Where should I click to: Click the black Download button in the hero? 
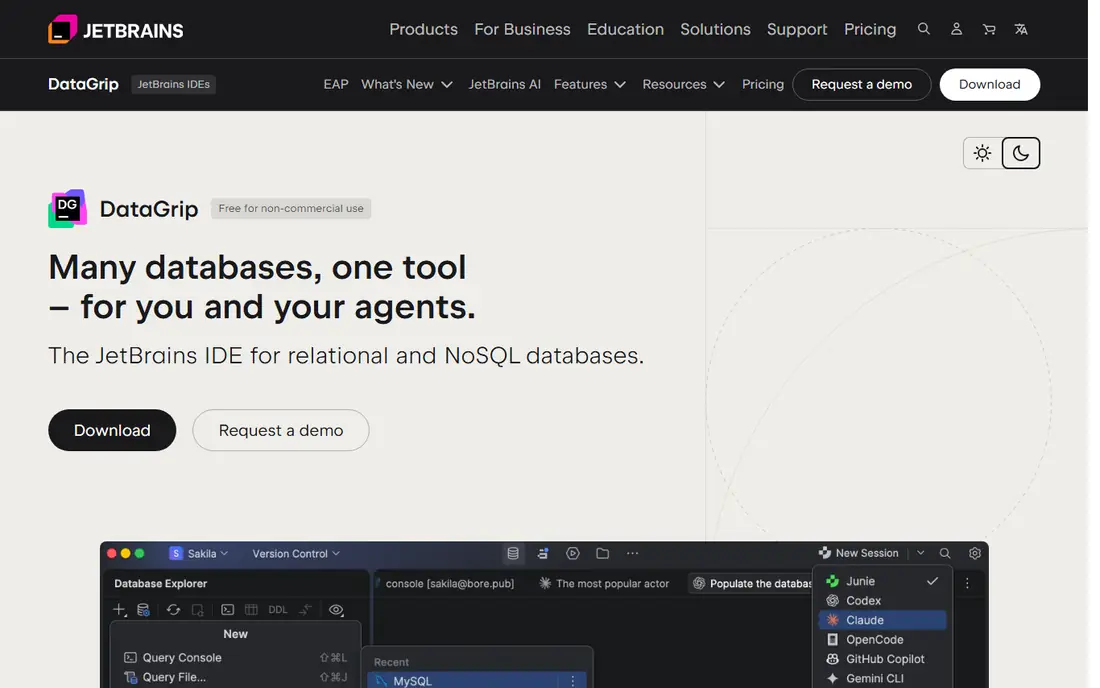pos(112,430)
